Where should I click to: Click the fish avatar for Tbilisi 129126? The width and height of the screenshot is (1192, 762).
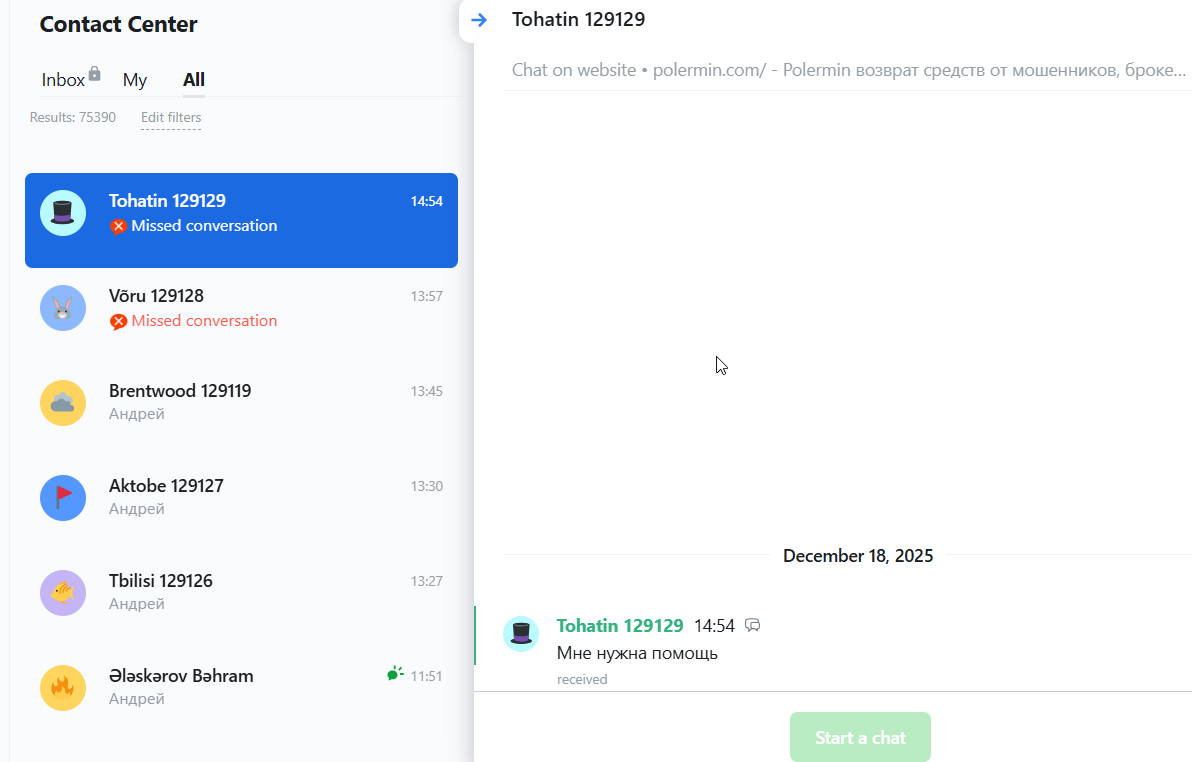click(63, 593)
